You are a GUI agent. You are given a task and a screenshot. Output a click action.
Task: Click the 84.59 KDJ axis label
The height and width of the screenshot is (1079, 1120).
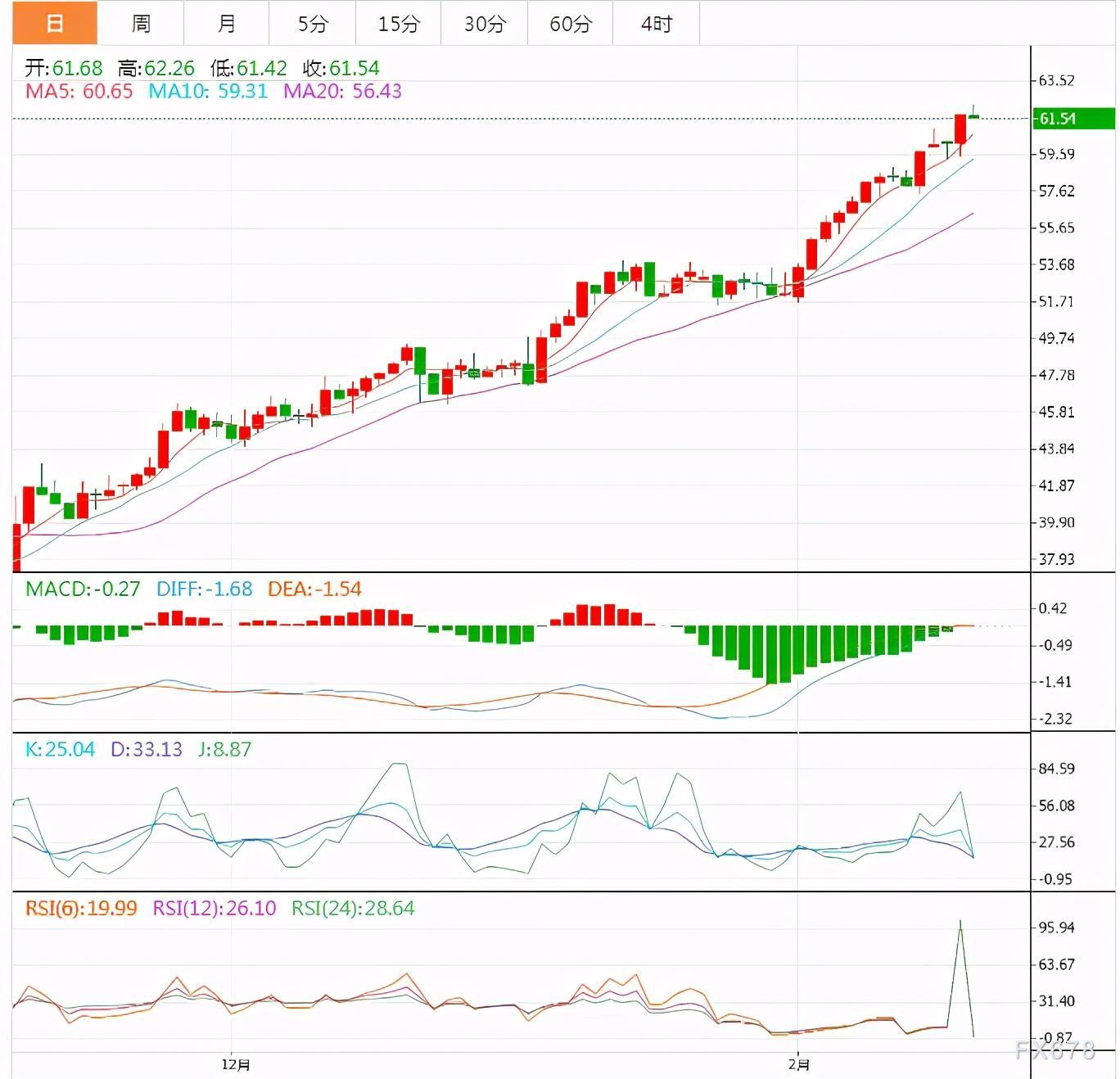tap(1057, 769)
